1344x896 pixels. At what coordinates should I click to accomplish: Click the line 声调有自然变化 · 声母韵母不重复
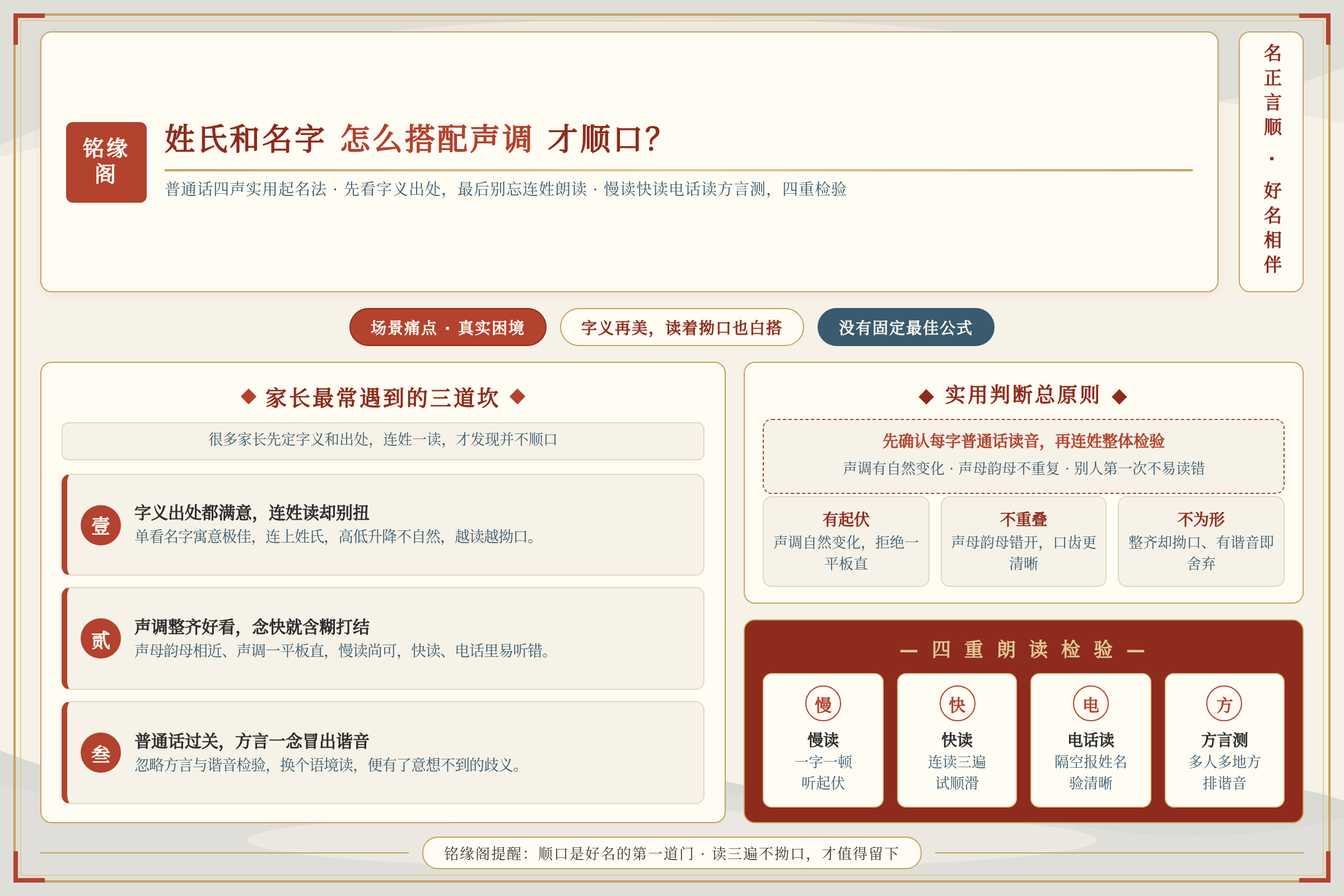tap(1024, 469)
